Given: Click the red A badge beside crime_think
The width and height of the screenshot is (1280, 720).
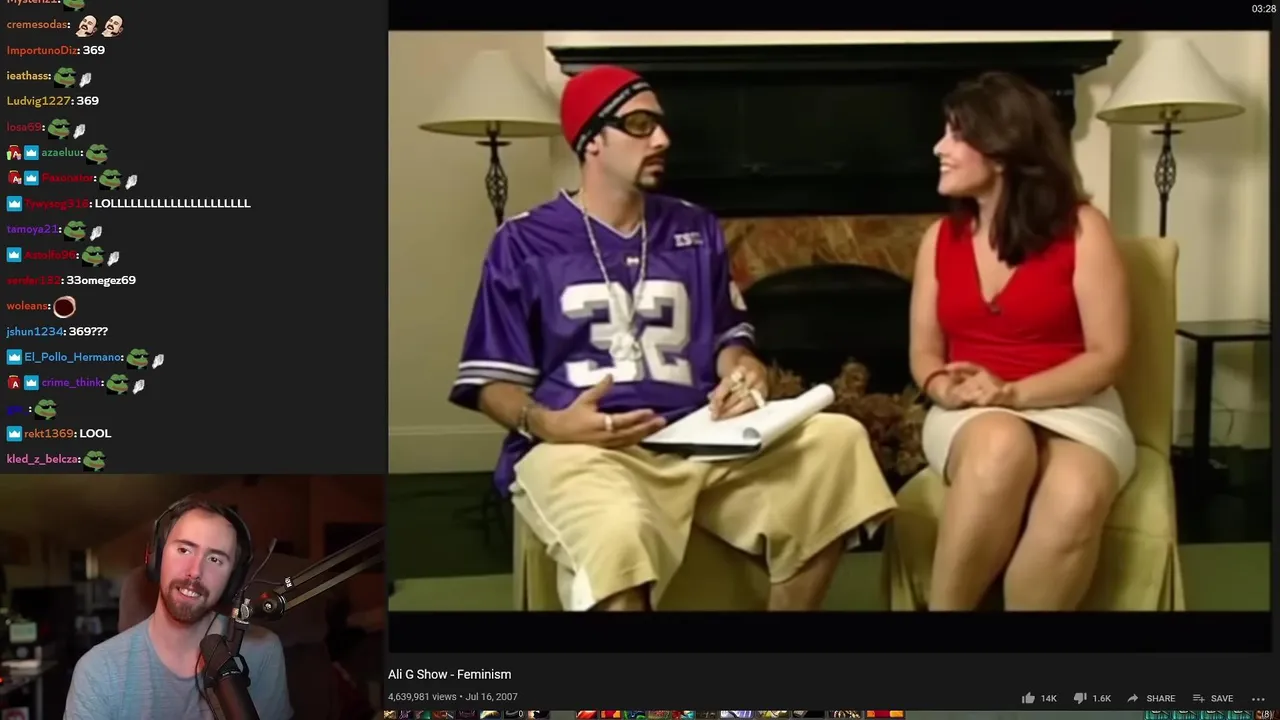Looking at the screenshot, I should click(14, 382).
